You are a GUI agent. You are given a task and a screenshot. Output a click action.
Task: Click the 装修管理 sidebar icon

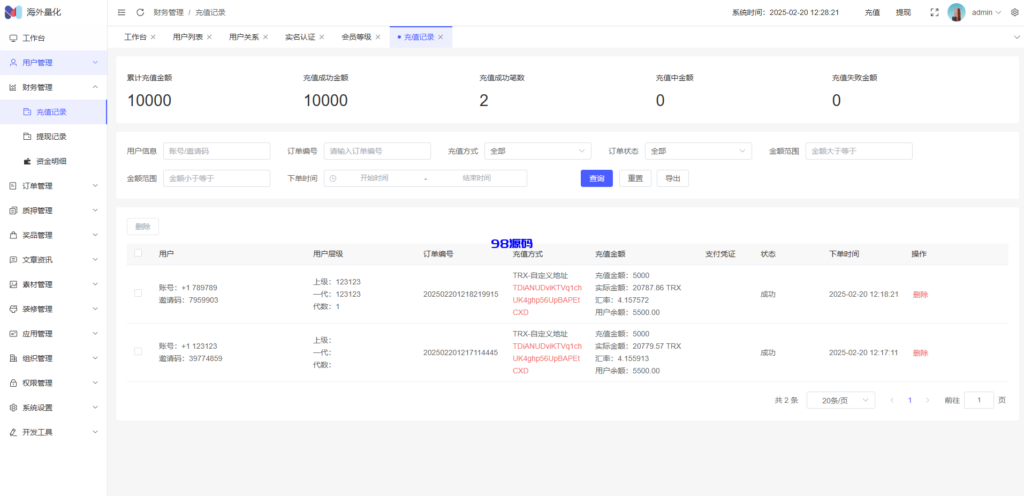13,309
